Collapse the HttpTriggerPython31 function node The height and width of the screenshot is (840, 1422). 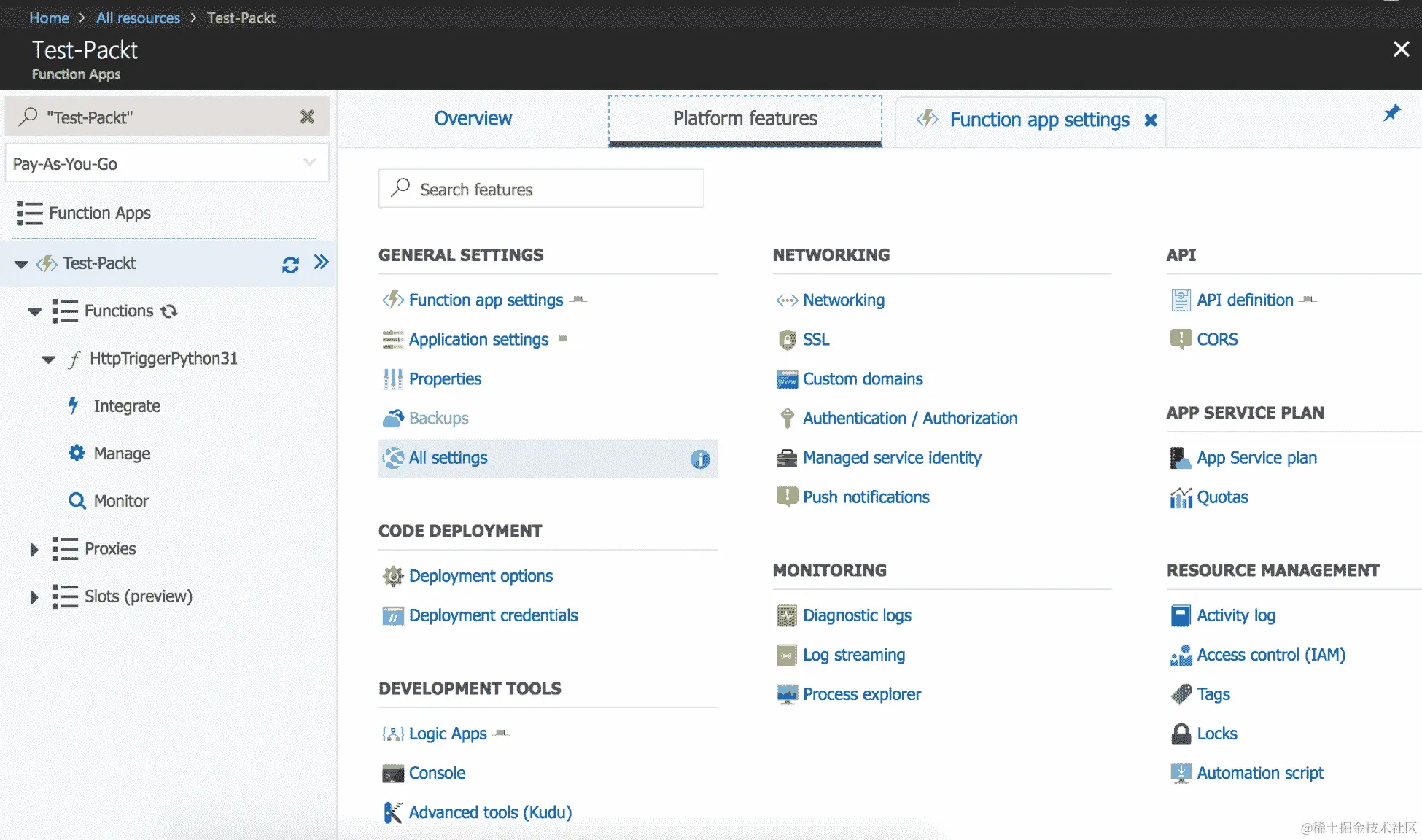tap(48, 359)
